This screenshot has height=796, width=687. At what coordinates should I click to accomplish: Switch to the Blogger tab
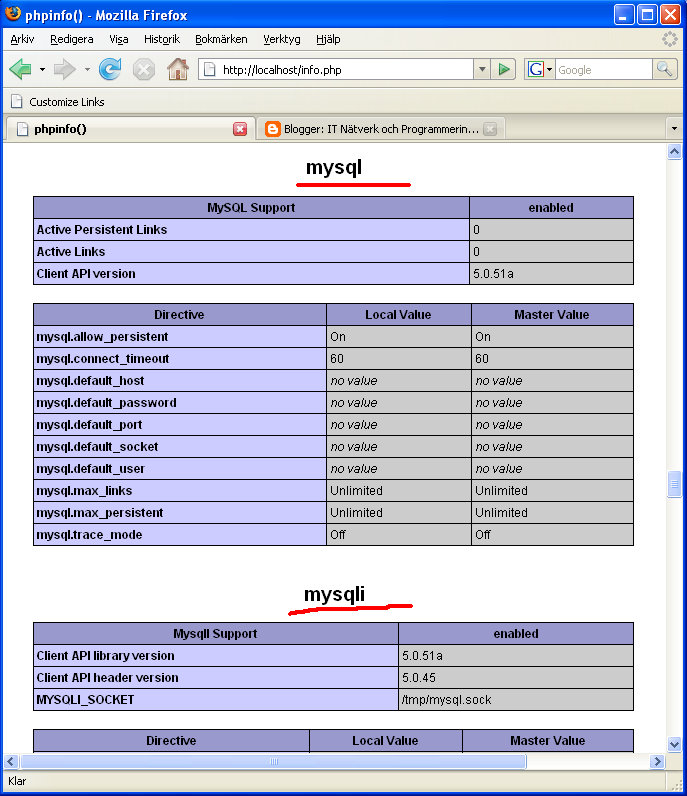381,129
